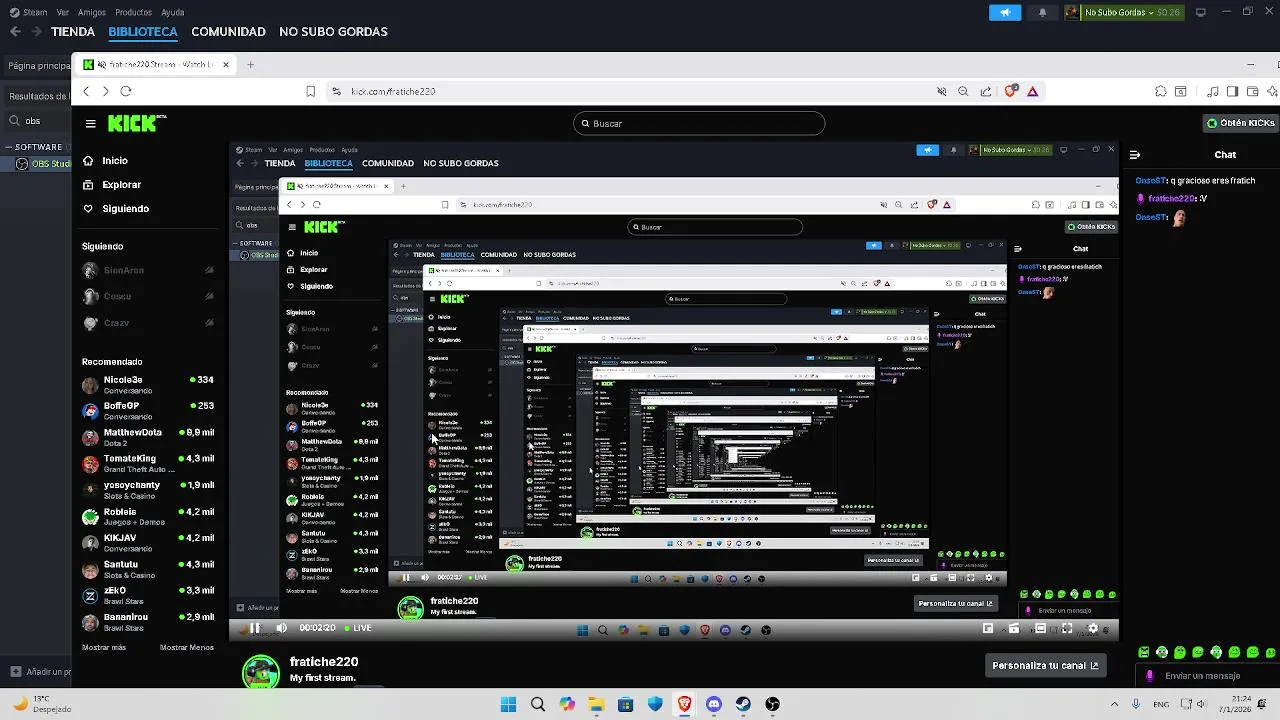Toggle microphone icon in Windows system tray

[x=1135, y=704]
